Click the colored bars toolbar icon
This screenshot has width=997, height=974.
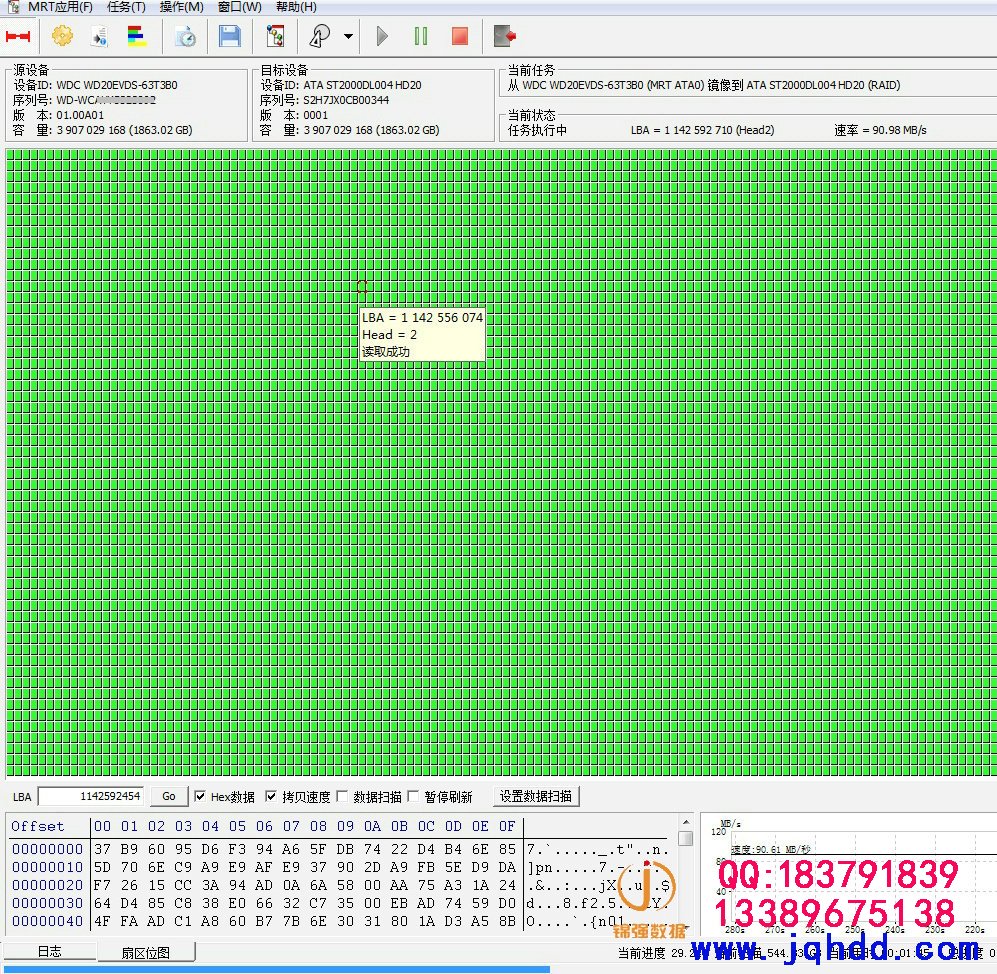pos(137,37)
